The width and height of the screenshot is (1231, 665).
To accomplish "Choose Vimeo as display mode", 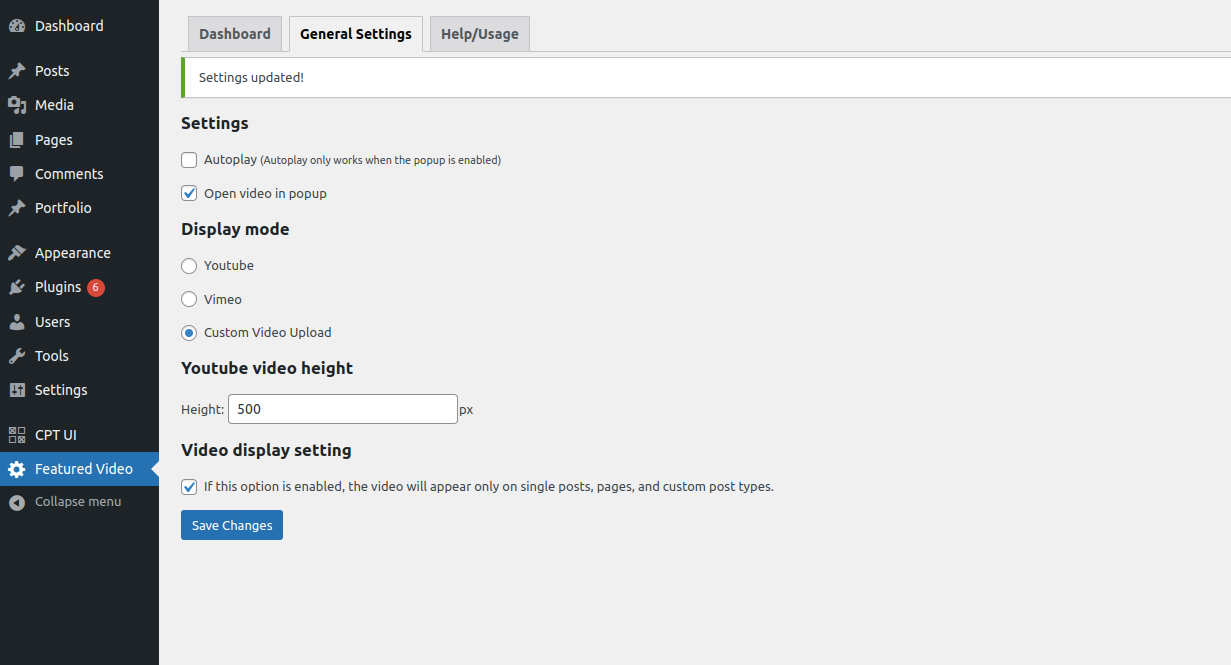I will [x=189, y=299].
